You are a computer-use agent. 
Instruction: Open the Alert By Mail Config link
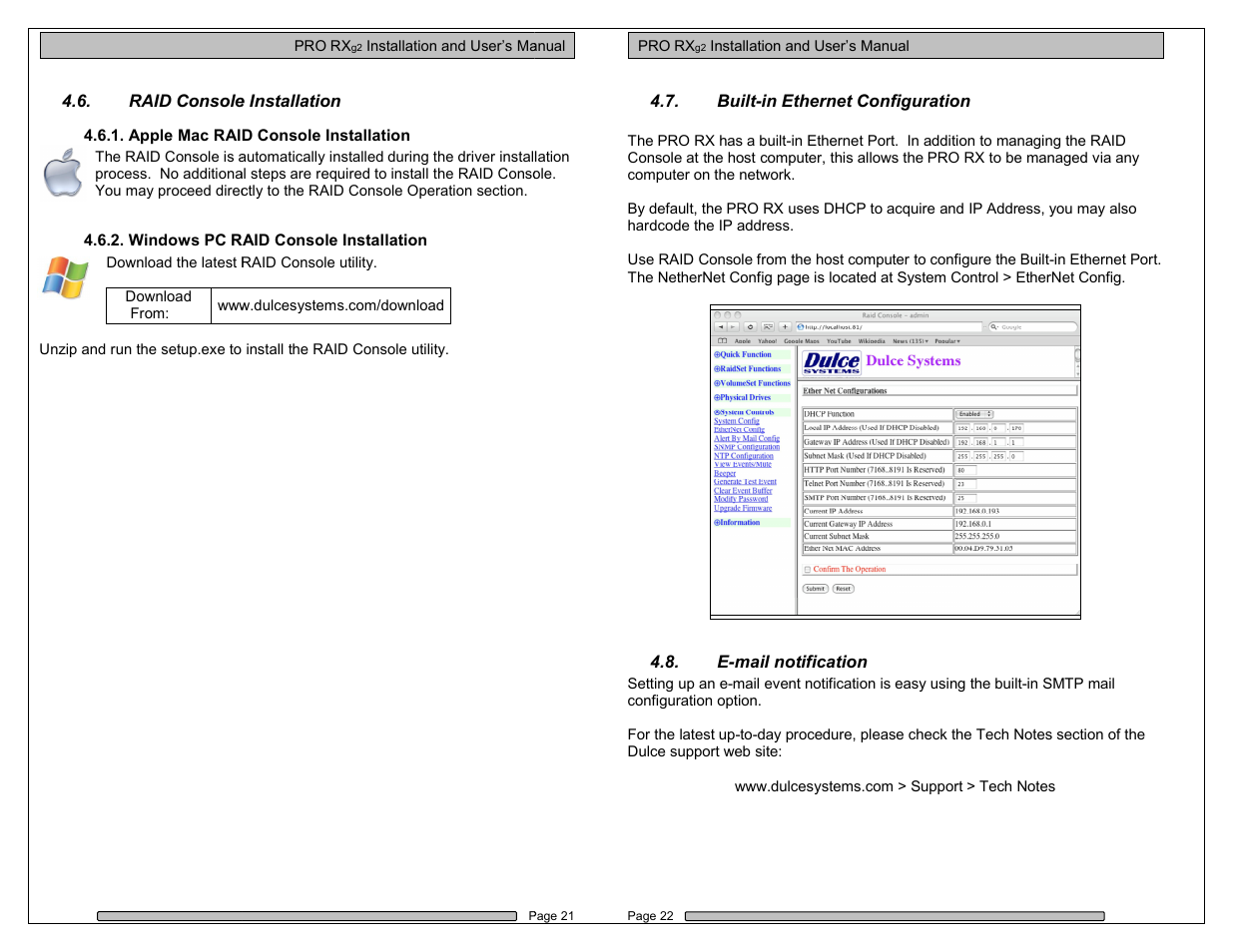(747, 438)
